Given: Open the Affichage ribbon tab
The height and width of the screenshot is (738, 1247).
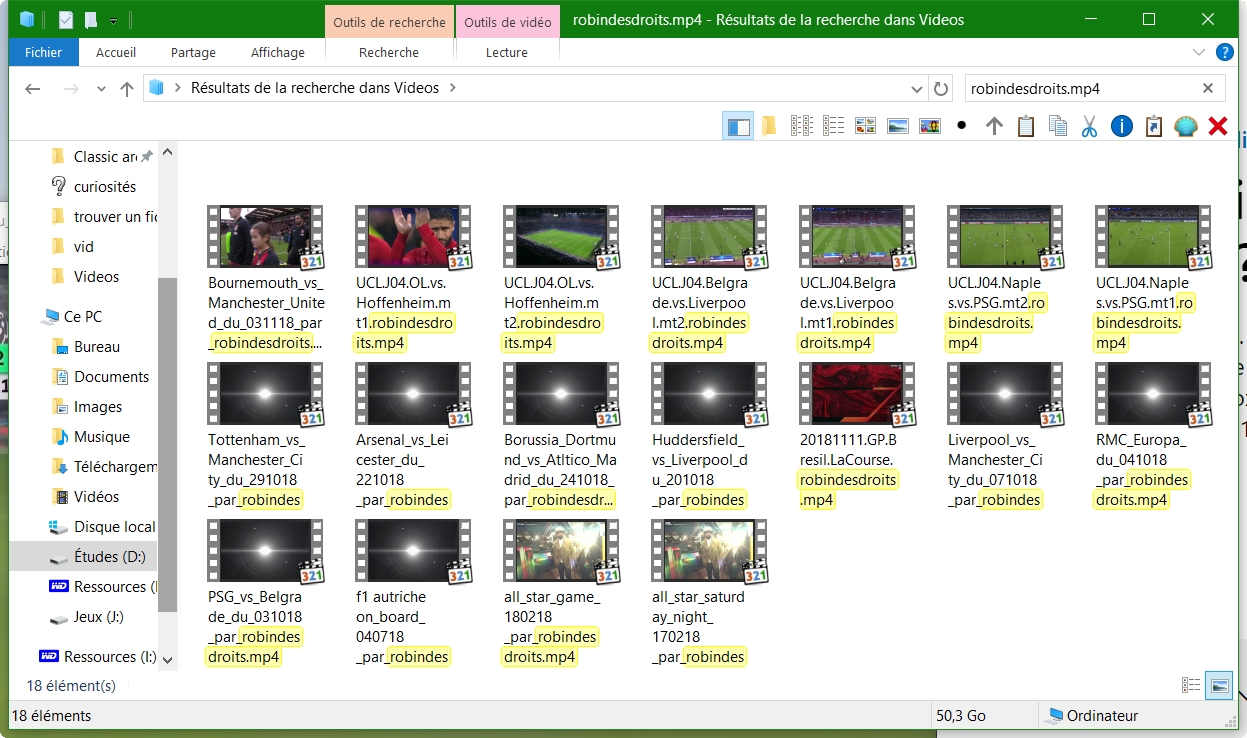Looking at the screenshot, I should [x=278, y=52].
